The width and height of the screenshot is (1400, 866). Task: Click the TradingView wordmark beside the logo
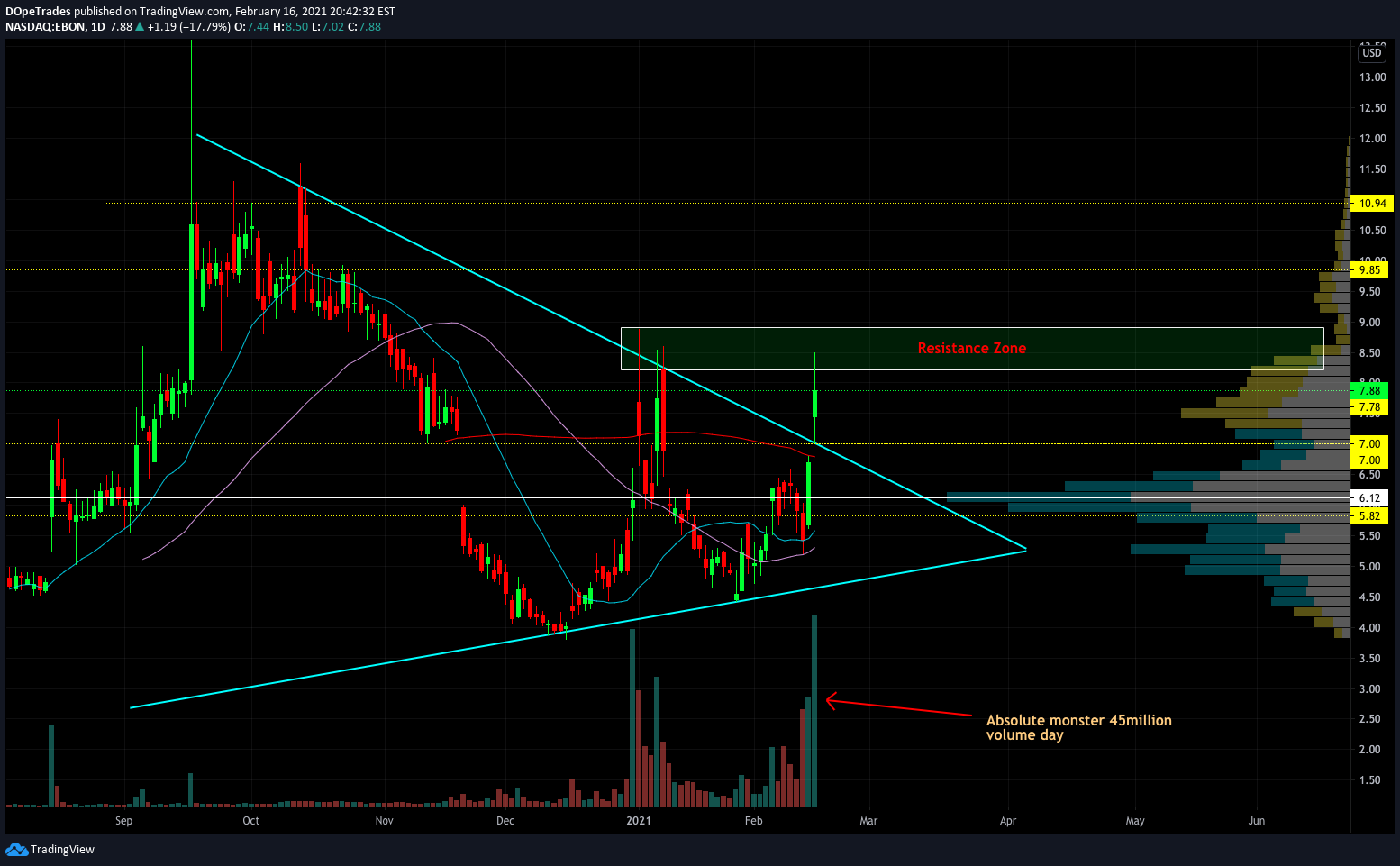point(62,849)
